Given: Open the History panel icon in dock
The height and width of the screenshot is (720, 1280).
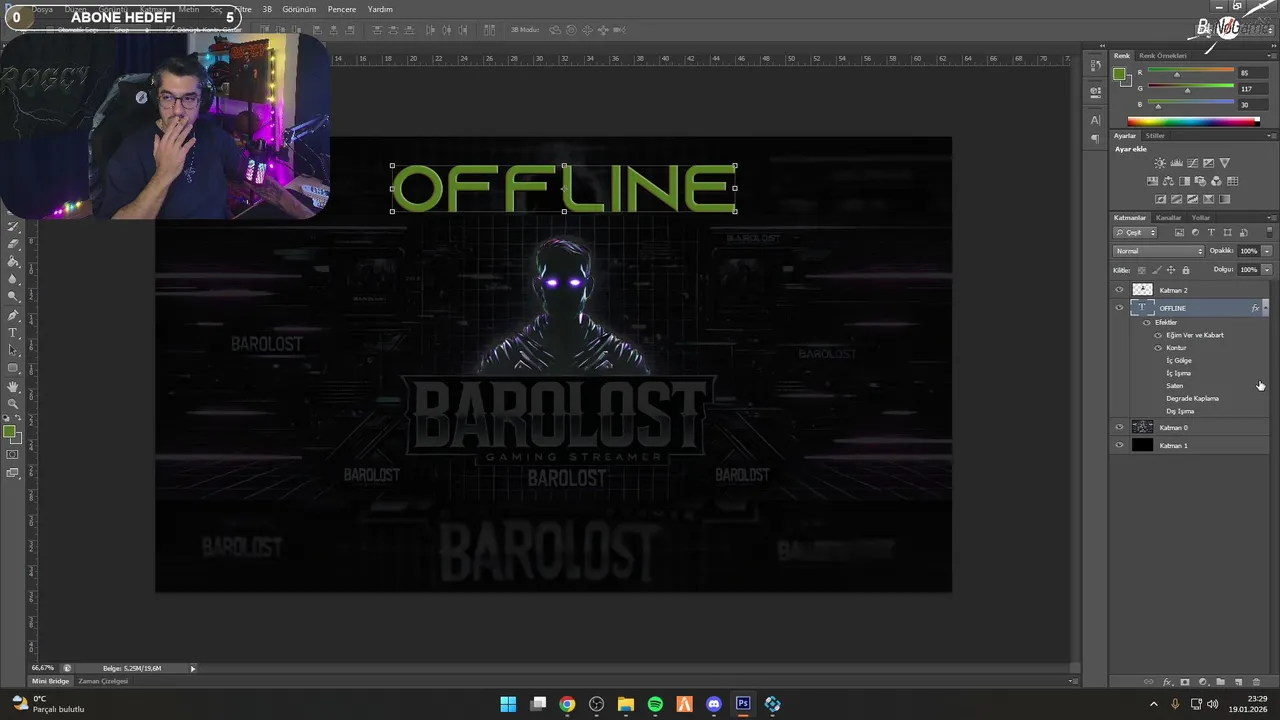Looking at the screenshot, I should 1096,66.
